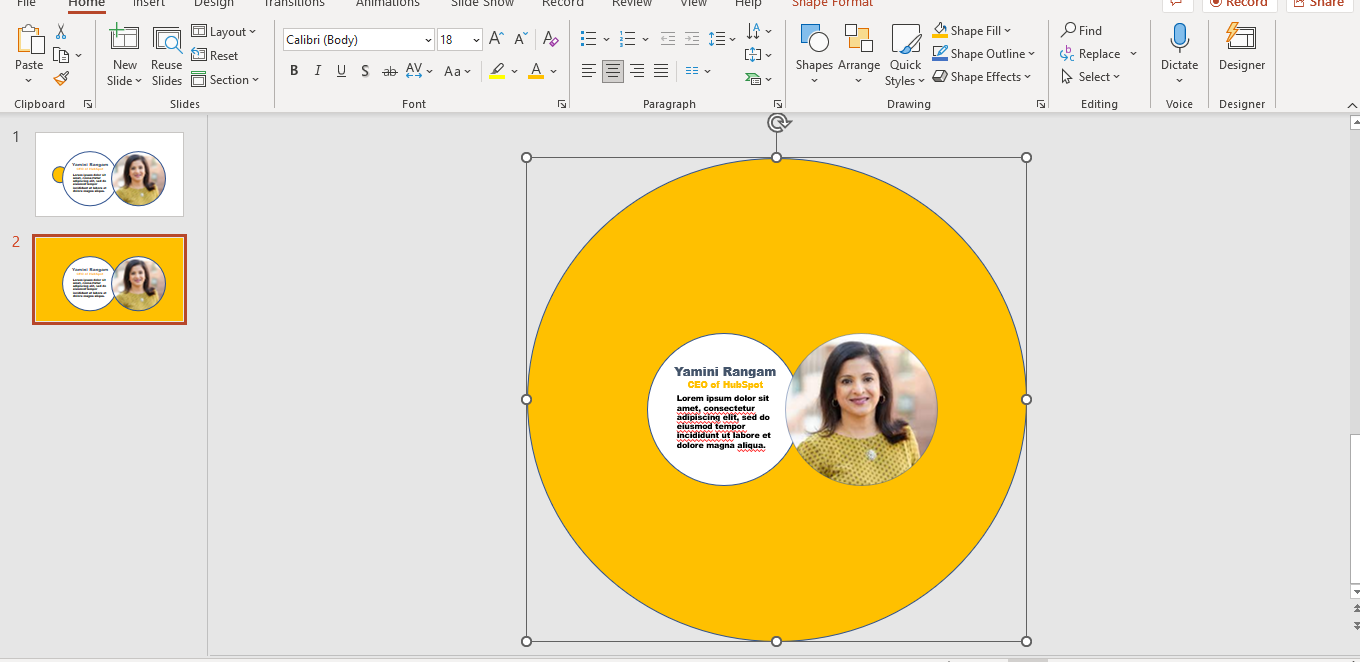This screenshot has width=1360, height=662.
Task: Click Replace in Editing group
Action: pyautogui.click(x=1091, y=54)
